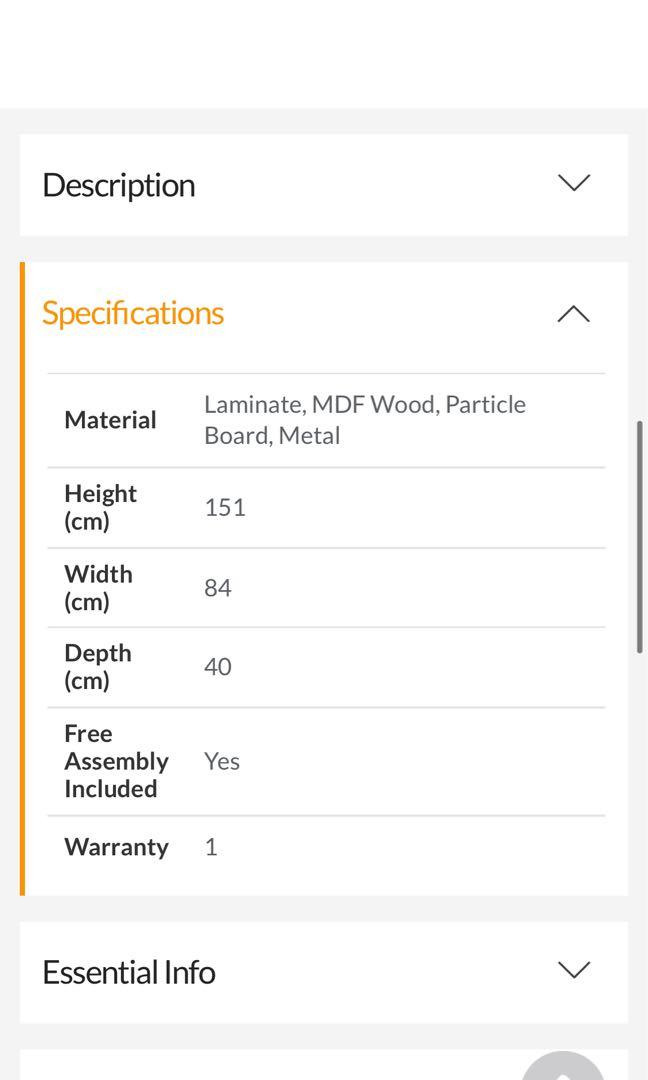Click the warranty value 1
Screen dimensions: 648x1080
211,847
